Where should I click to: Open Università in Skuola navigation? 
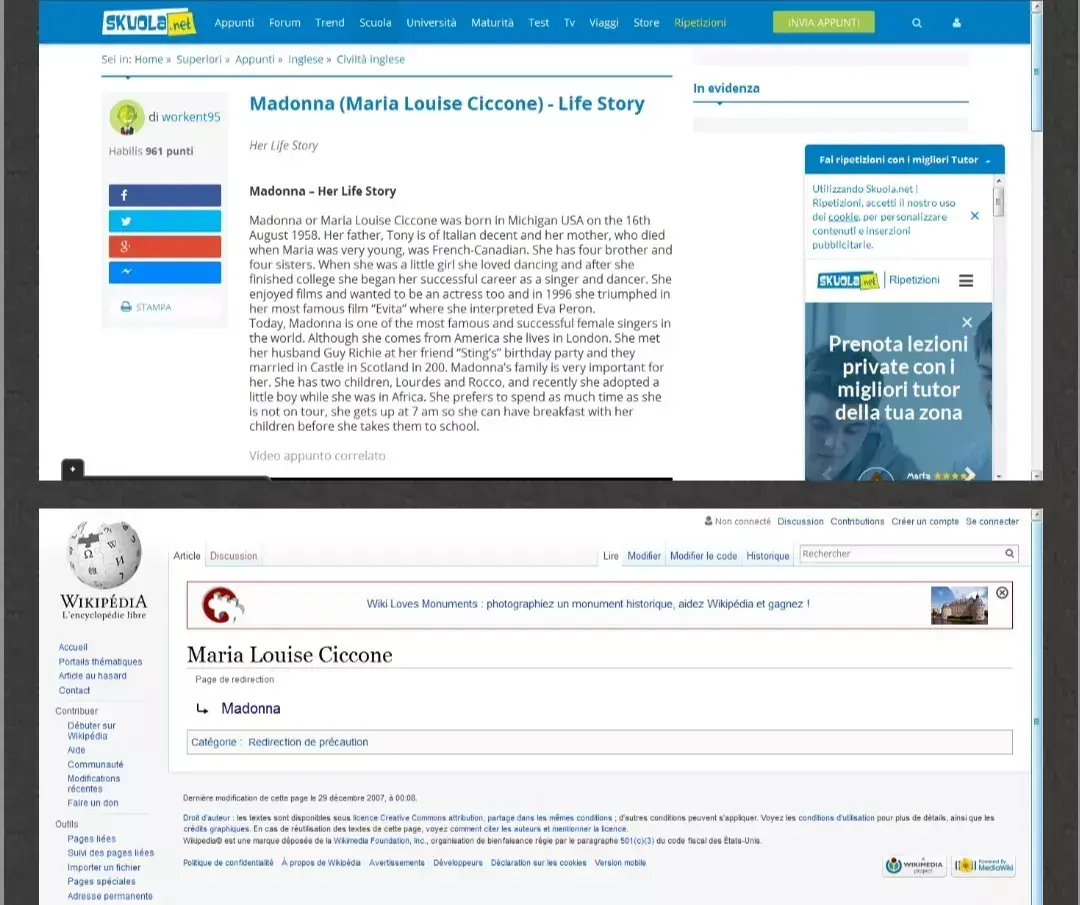click(x=431, y=23)
